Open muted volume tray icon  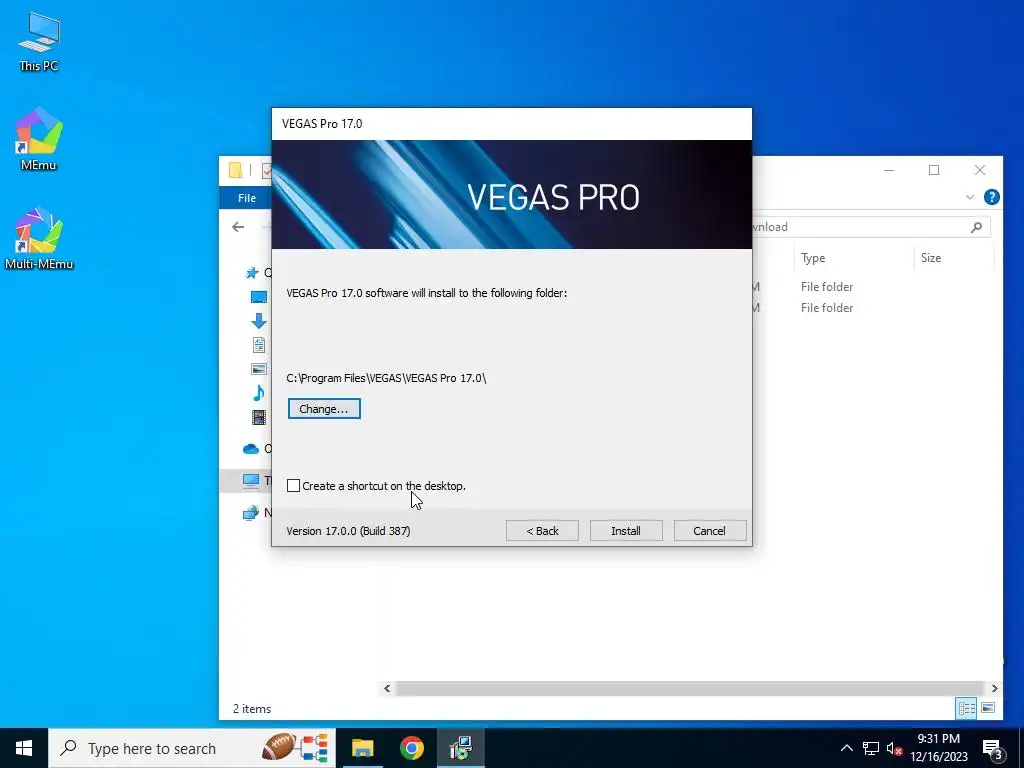tap(895, 748)
